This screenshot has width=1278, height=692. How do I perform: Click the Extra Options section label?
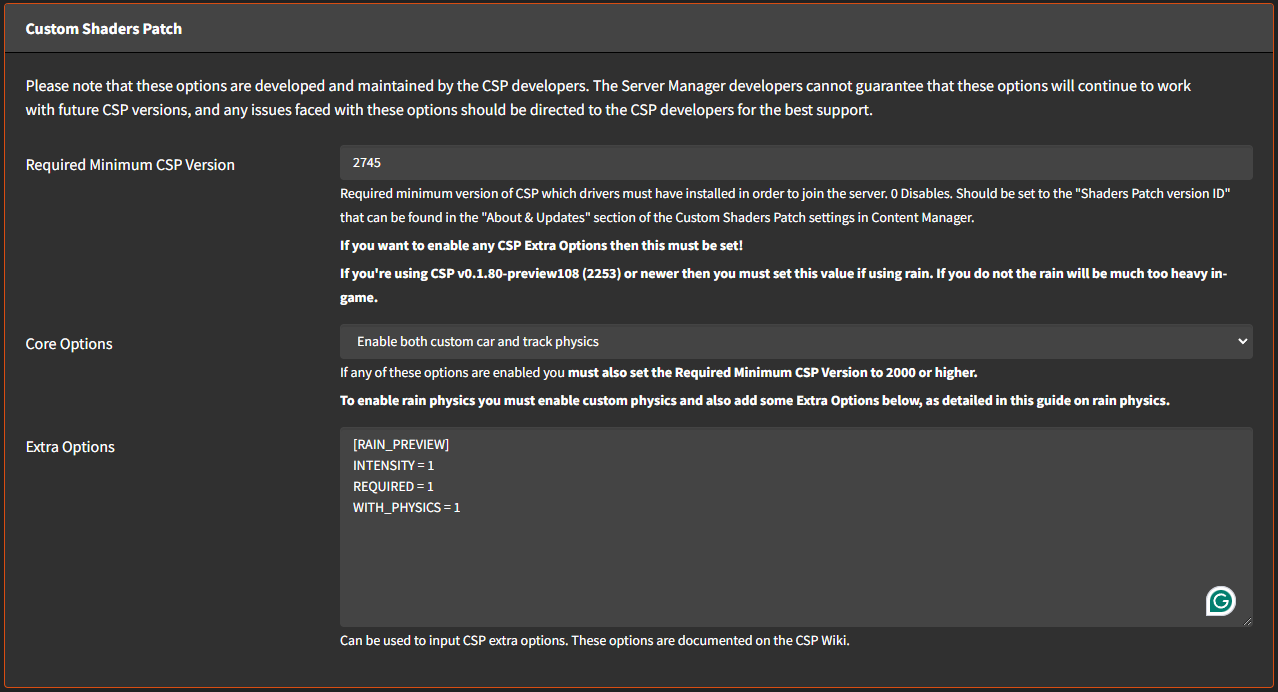[x=70, y=446]
